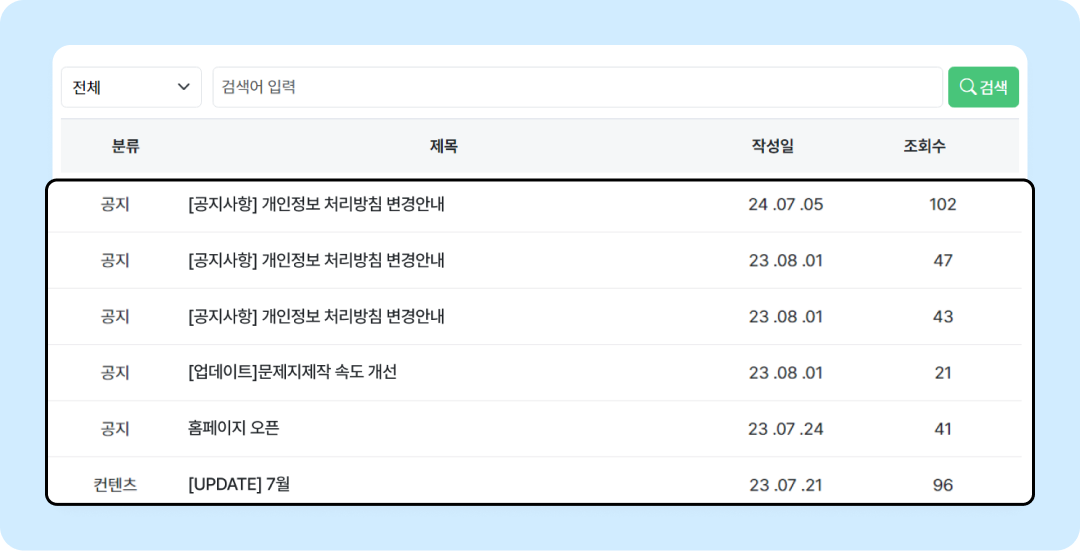Open the 전체 category dropdown
Image resolution: width=1080 pixels, height=551 pixels.
tap(131, 87)
